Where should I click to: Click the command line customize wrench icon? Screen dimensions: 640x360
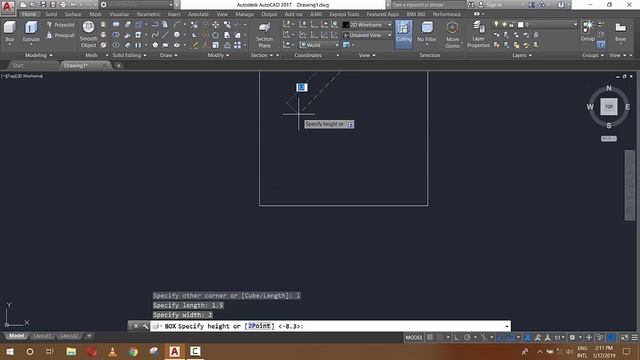click(146, 326)
